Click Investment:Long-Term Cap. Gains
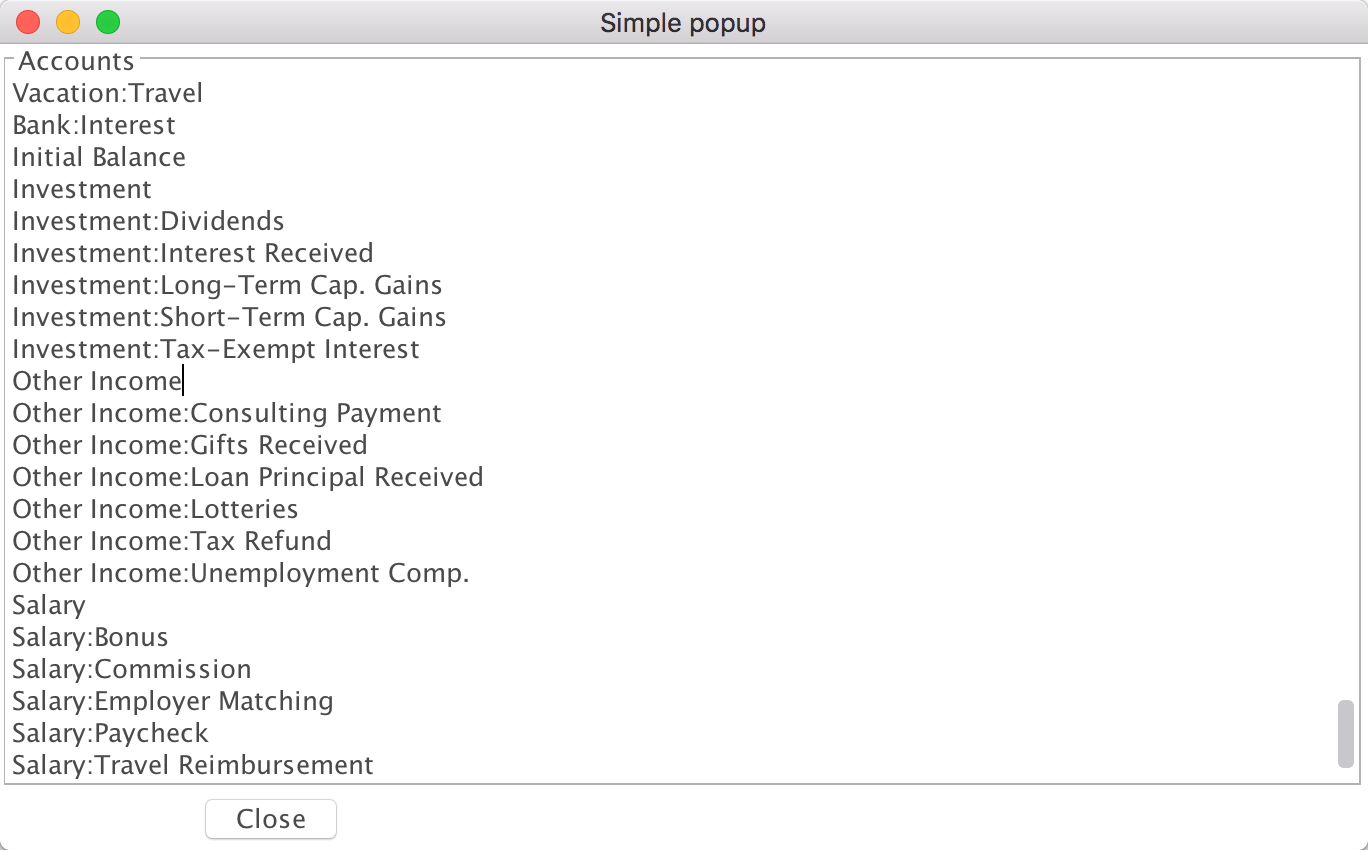Screen dimensions: 1368x850 227,285
